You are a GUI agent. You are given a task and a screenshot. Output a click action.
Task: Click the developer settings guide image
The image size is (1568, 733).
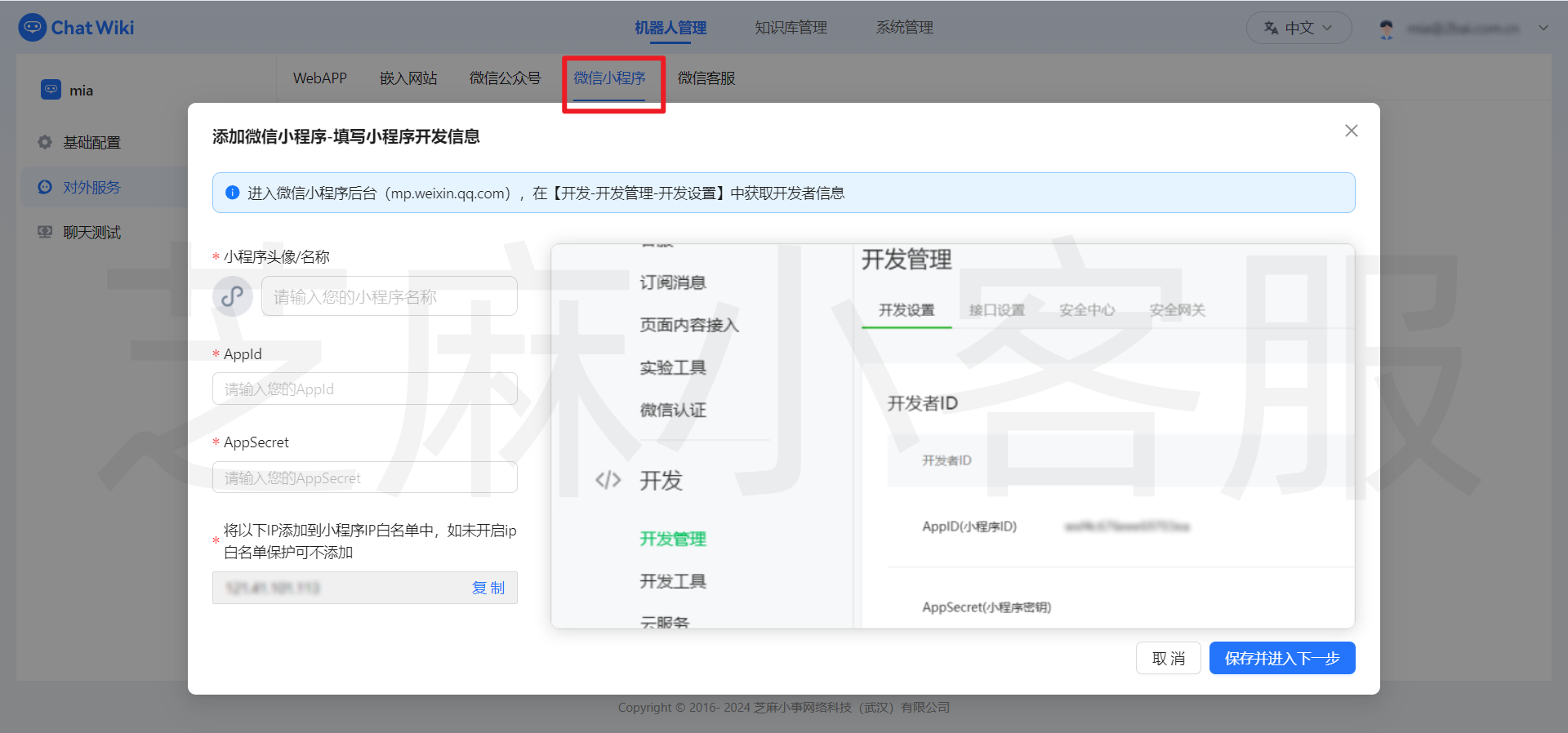[x=953, y=436]
